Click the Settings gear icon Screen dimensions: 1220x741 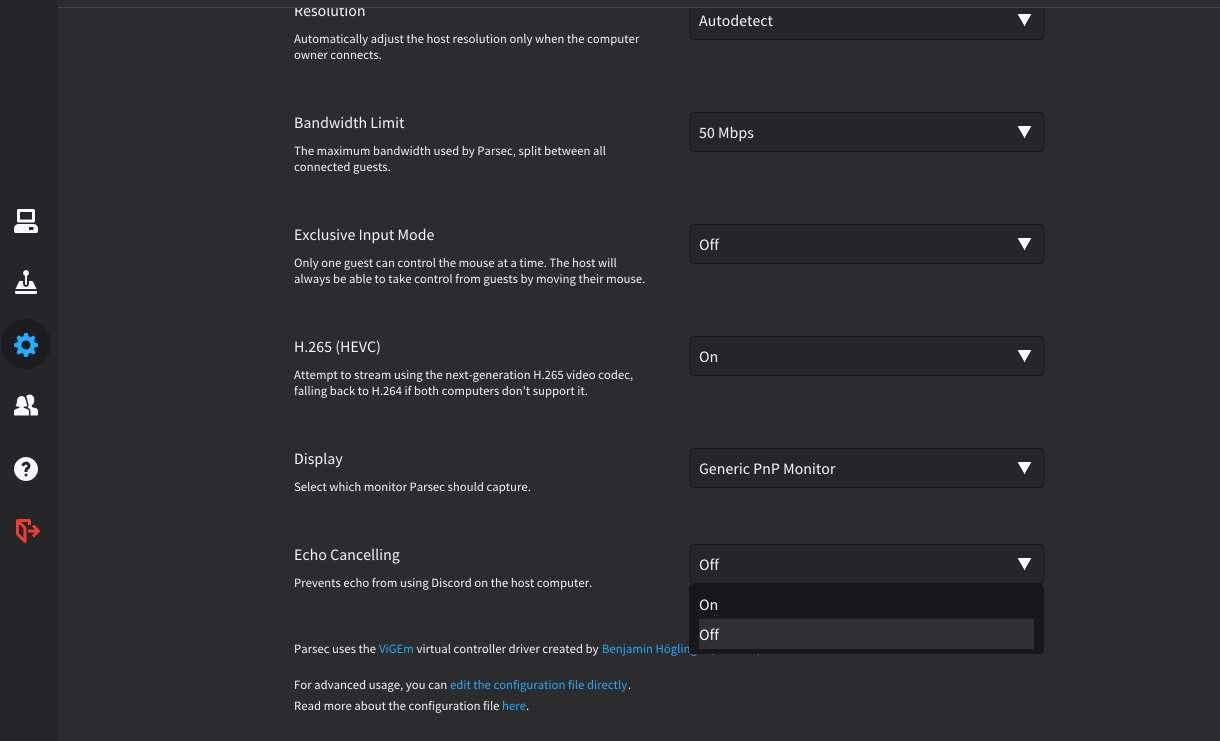point(26,345)
